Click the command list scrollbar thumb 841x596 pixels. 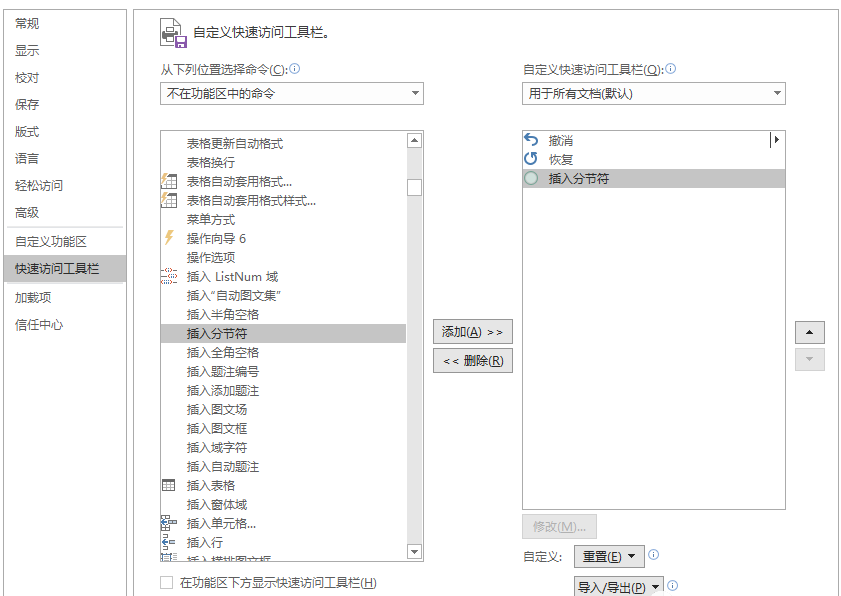coord(414,187)
